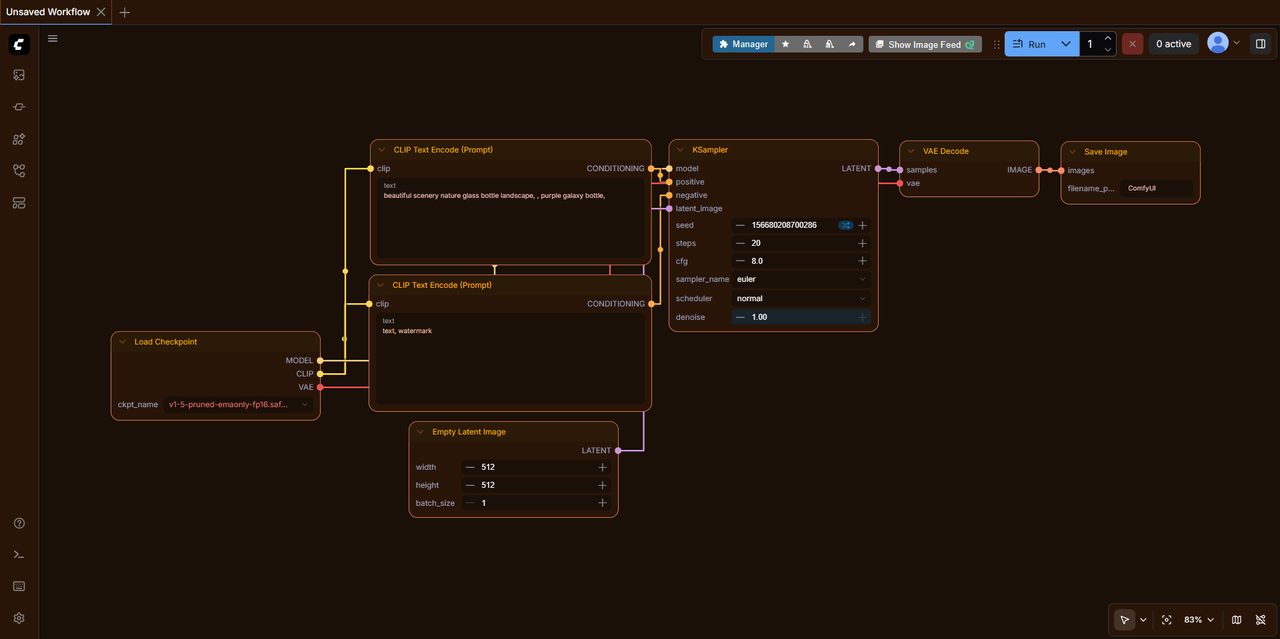Screen dimensions: 1280x639
Task: Click the MODEL output port on Load Checkpoint
Action: [320, 360]
